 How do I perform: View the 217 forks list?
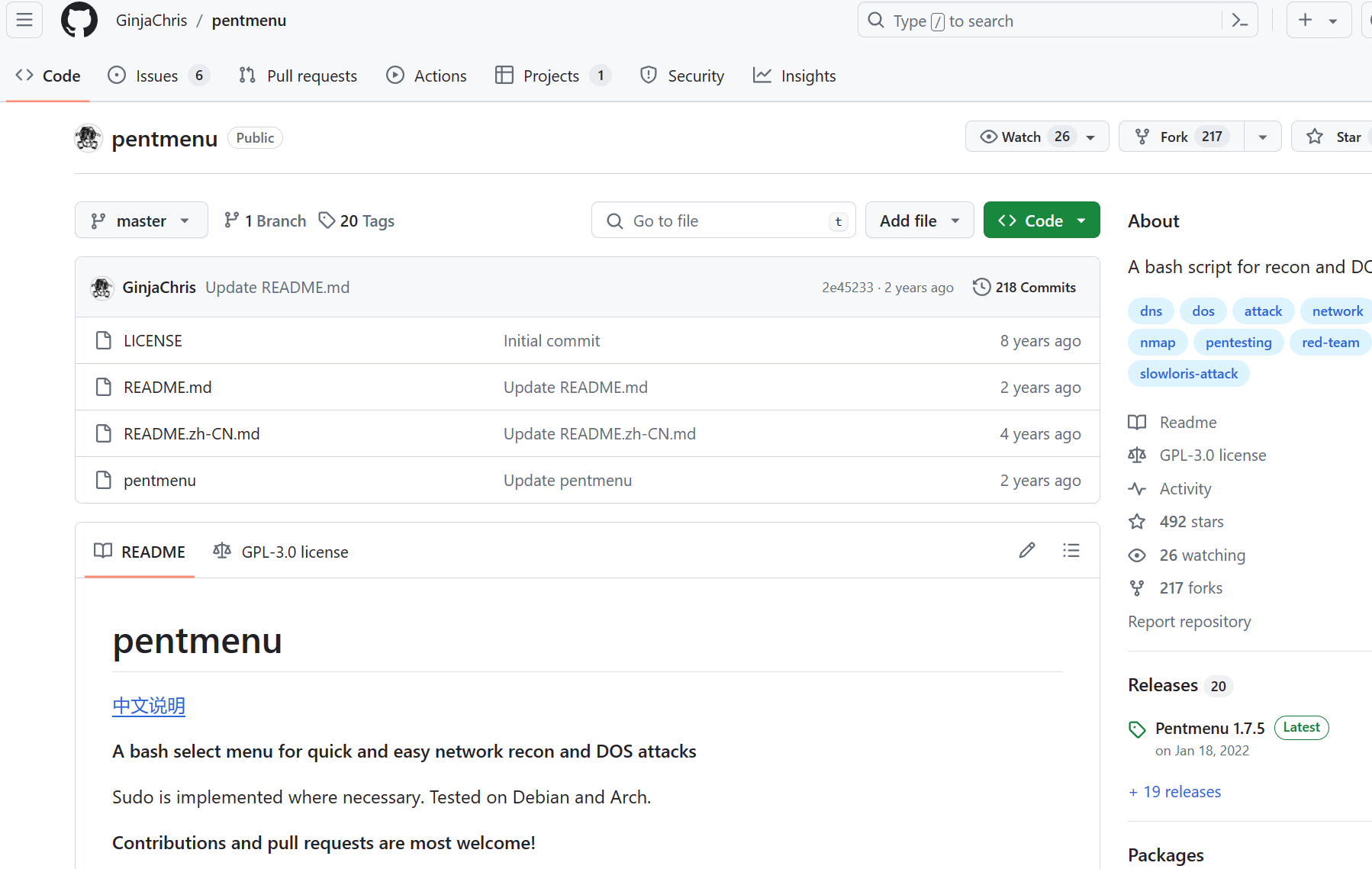tap(1176, 588)
